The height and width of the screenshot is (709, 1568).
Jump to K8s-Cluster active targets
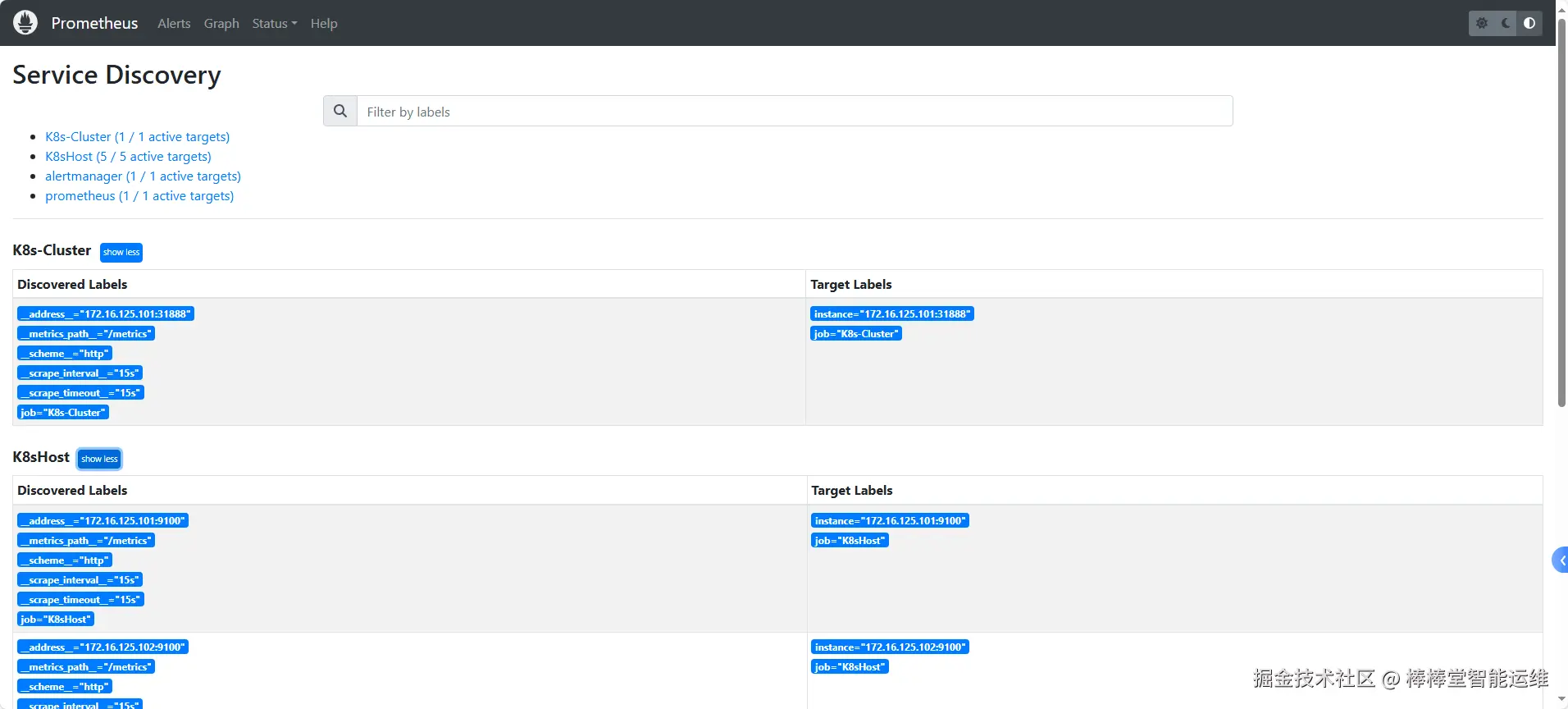137,137
